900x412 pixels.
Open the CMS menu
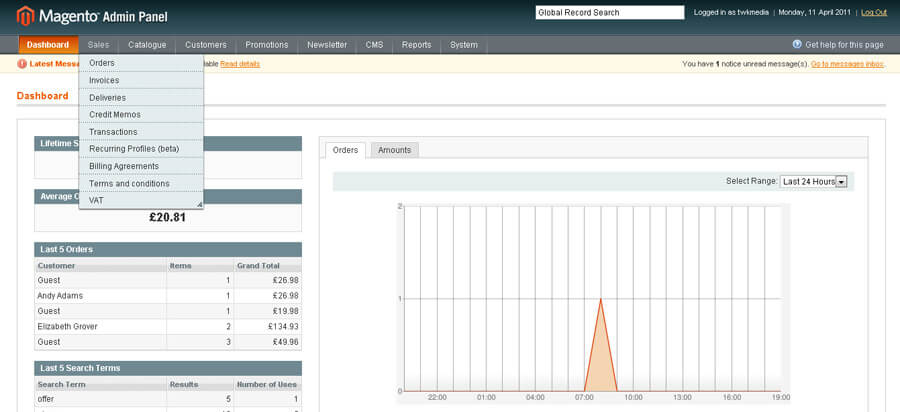pyautogui.click(x=374, y=45)
